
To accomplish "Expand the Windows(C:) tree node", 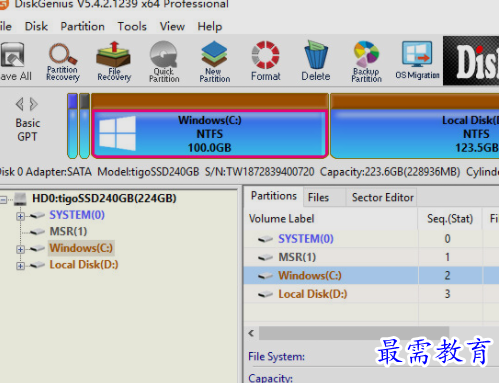I will click(20, 249).
